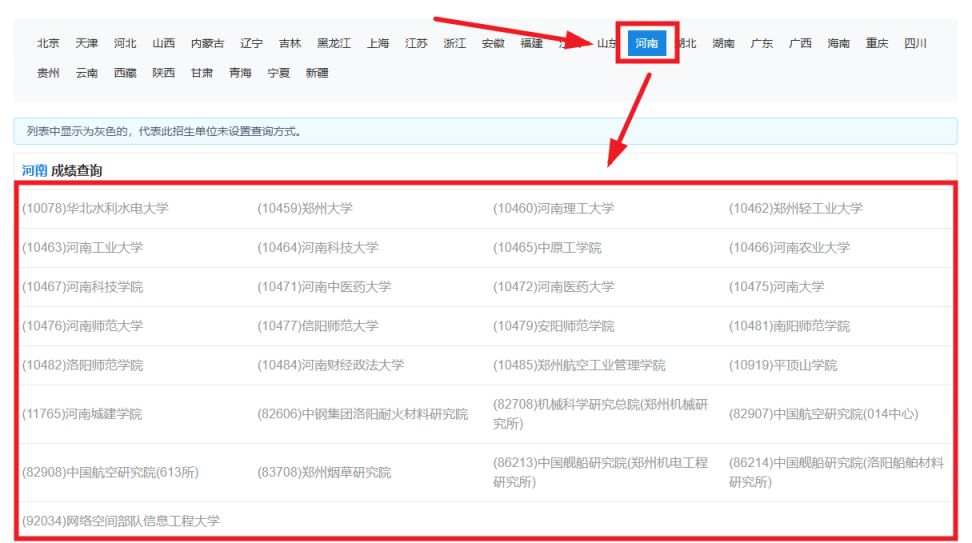
Task: Click the (10459)郑州大学 entry
Action: click(x=305, y=208)
